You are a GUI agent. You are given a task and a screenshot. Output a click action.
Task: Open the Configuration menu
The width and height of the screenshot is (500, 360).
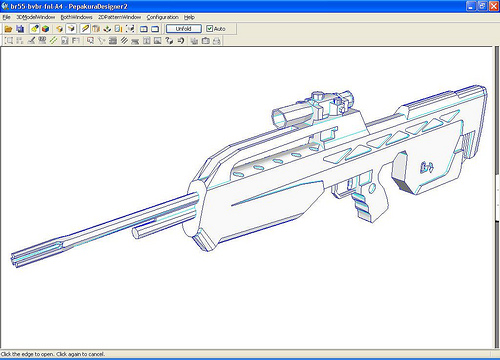163,17
